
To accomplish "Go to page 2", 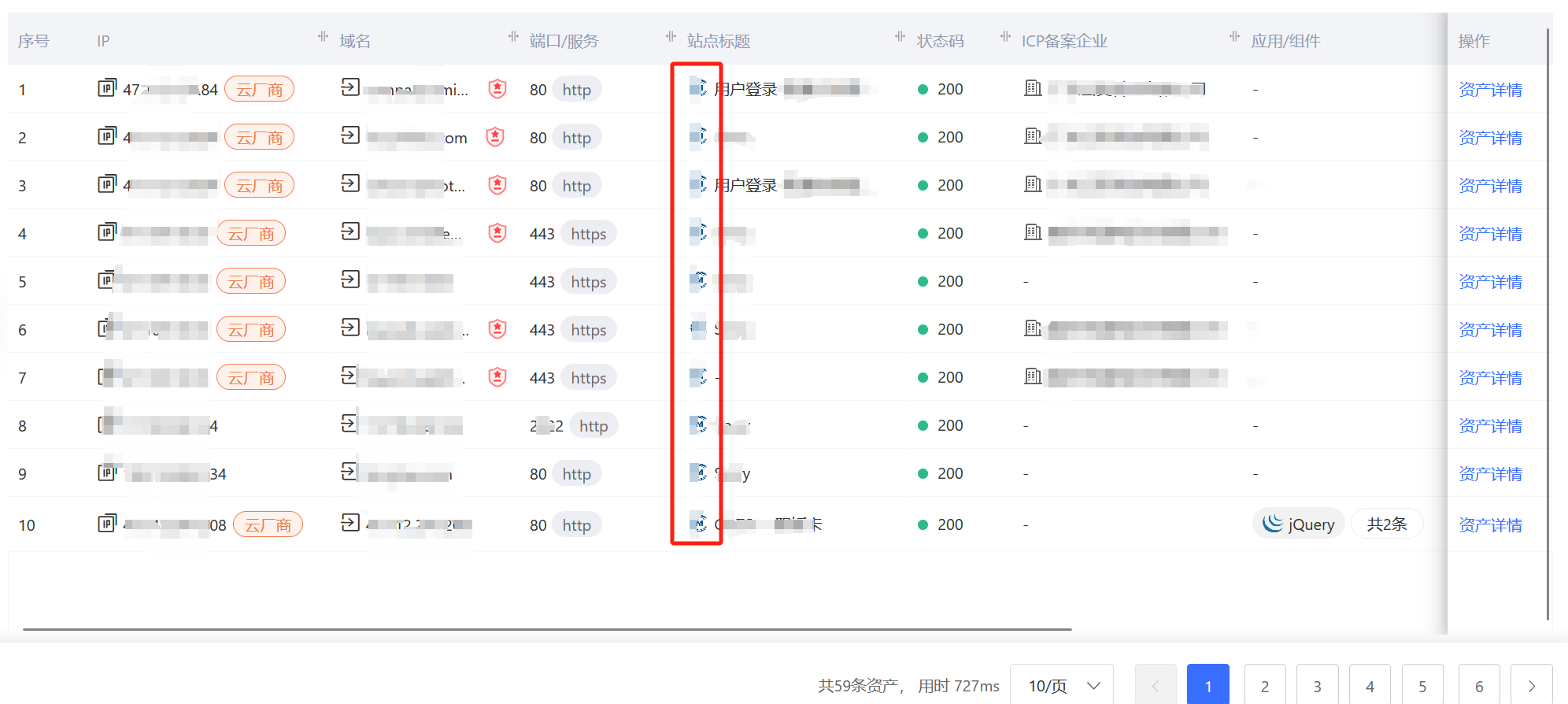I will tap(1265, 685).
